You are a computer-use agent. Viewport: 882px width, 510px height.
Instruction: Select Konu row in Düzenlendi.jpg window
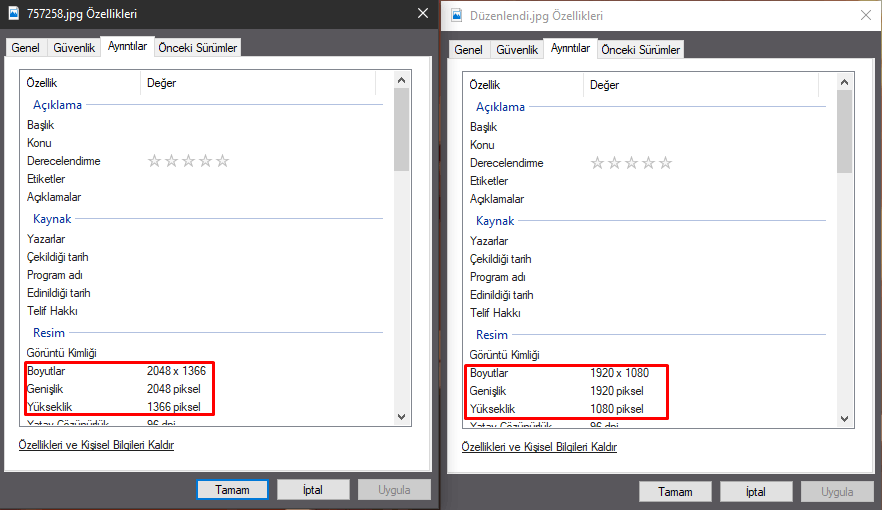[647, 145]
